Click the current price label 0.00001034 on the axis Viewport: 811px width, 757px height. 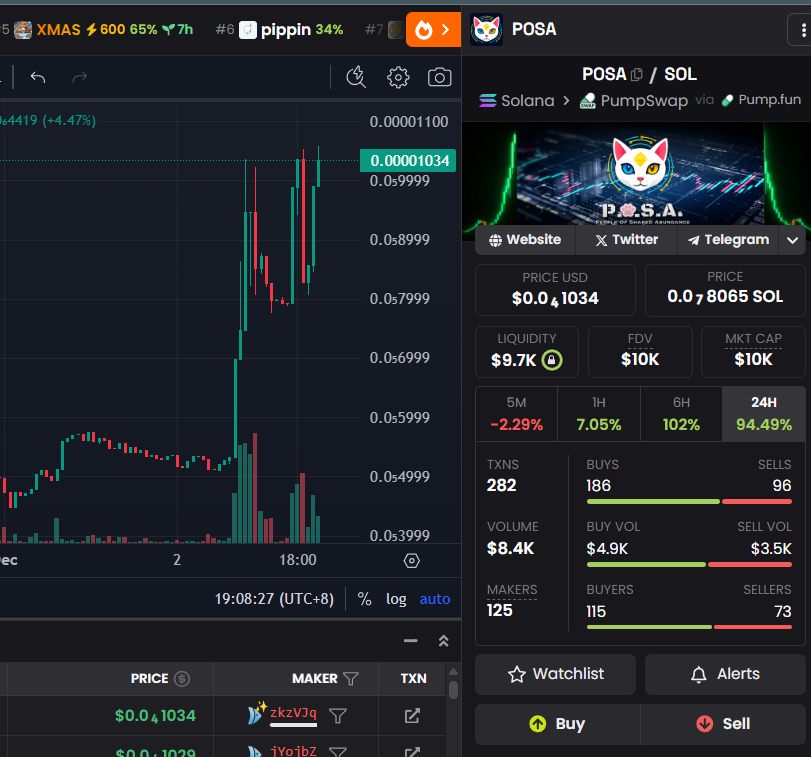point(408,161)
